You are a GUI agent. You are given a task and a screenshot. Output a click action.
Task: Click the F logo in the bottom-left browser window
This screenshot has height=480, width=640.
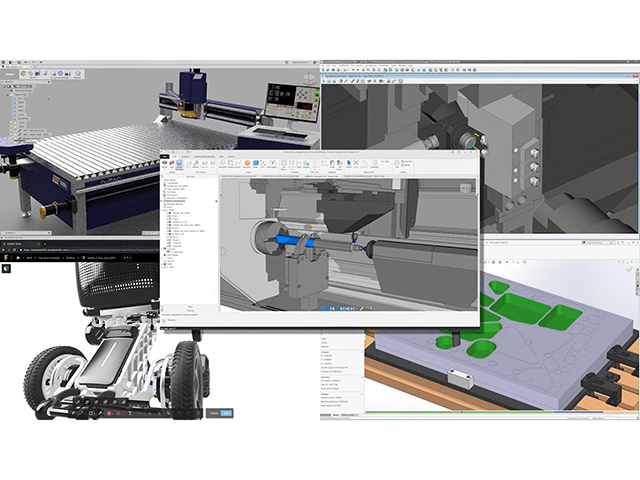pos(7,257)
